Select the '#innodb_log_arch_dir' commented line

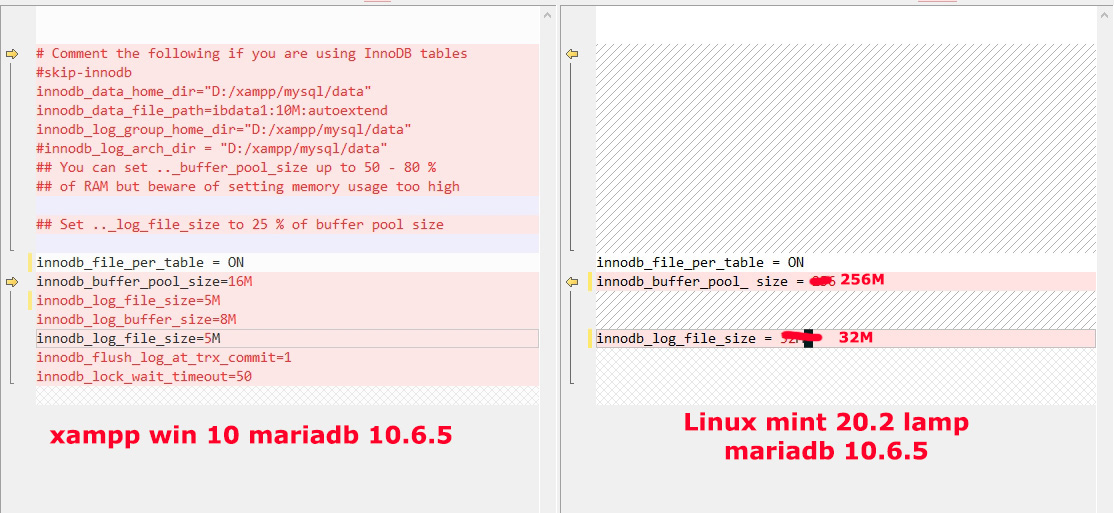coord(287,148)
